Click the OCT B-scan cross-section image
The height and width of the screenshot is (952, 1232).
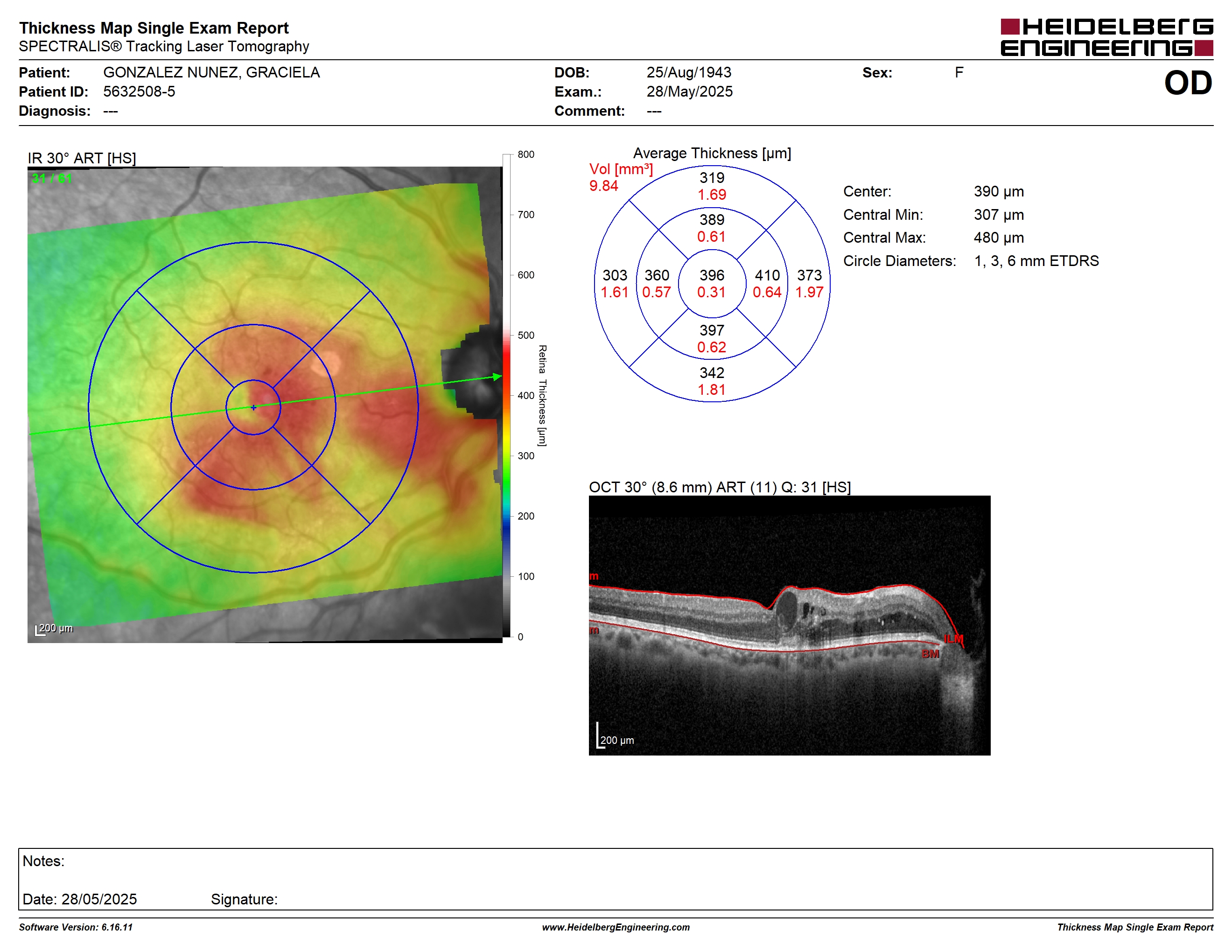[x=789, y=625]
